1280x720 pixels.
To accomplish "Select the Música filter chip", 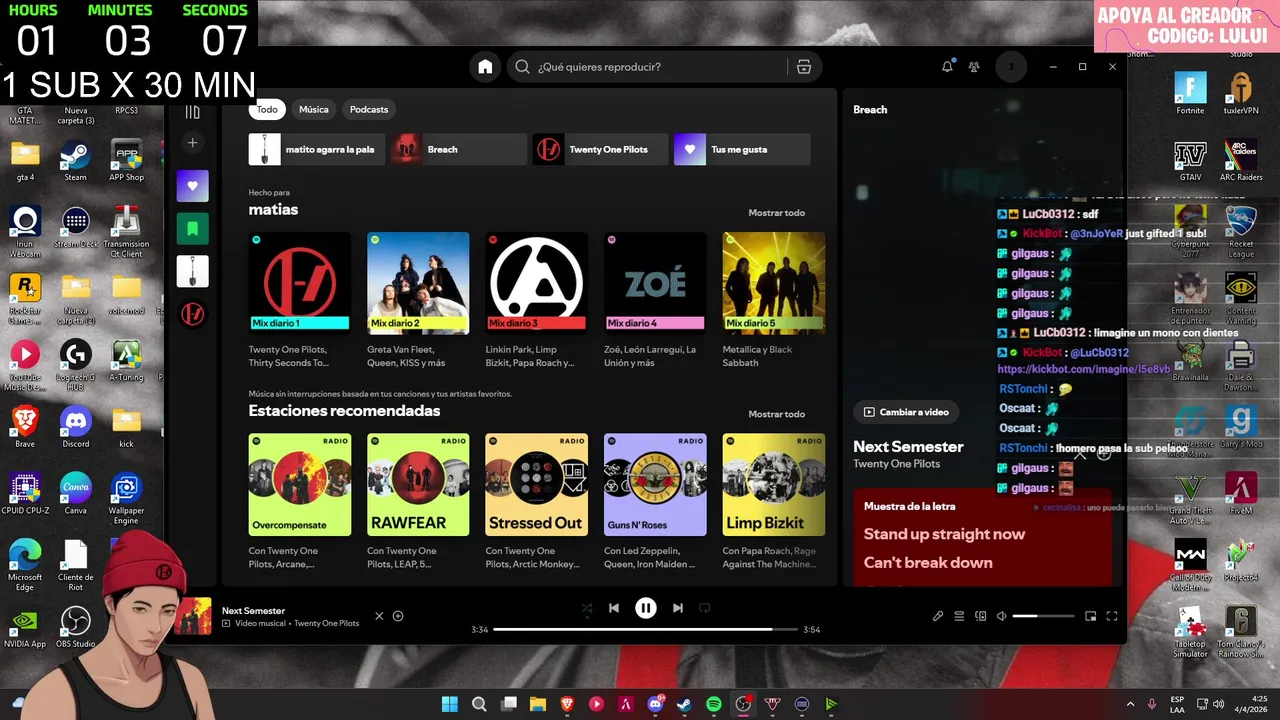I will (314, 109).
